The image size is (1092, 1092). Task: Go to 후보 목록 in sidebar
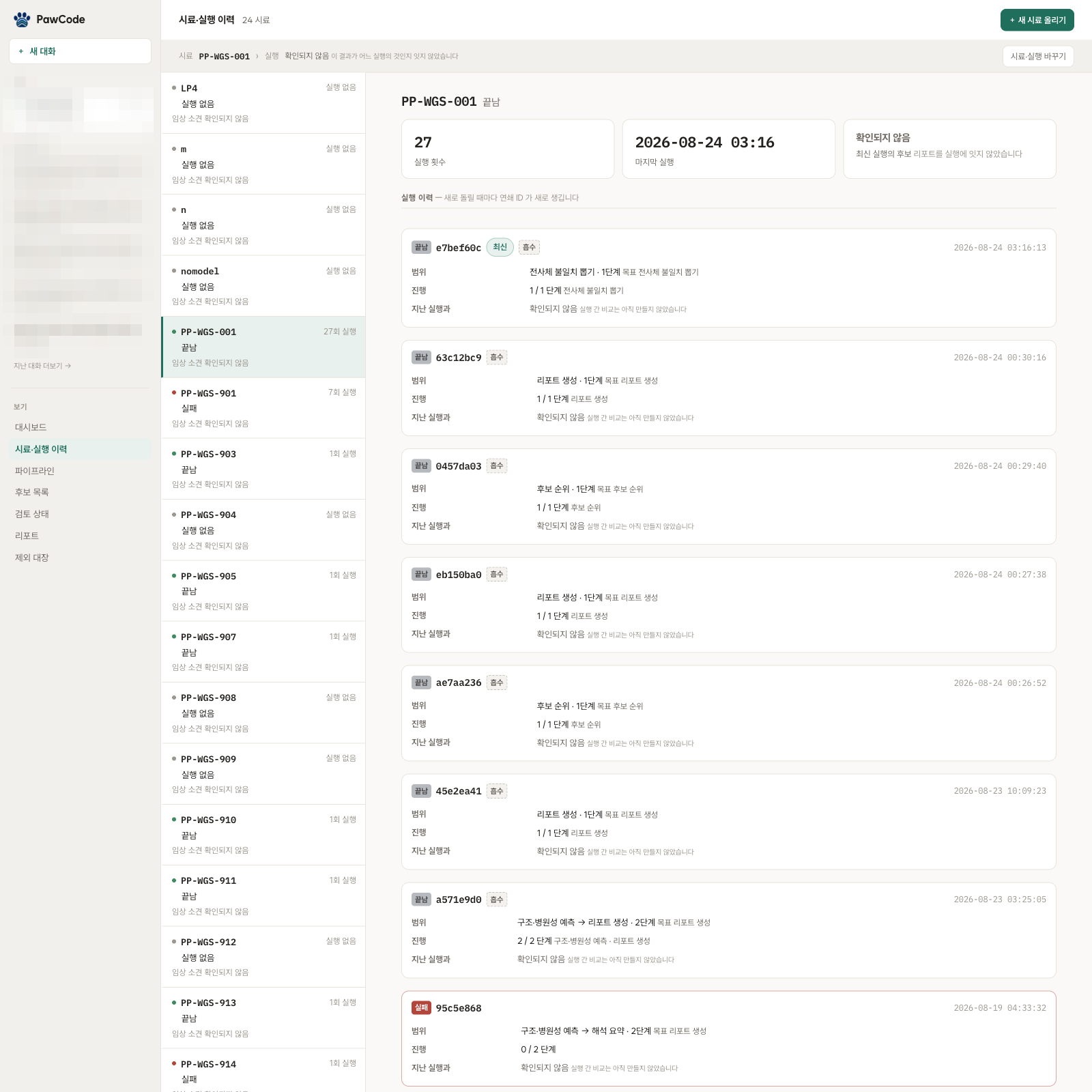pyautogui.click(x=80, y=492)
